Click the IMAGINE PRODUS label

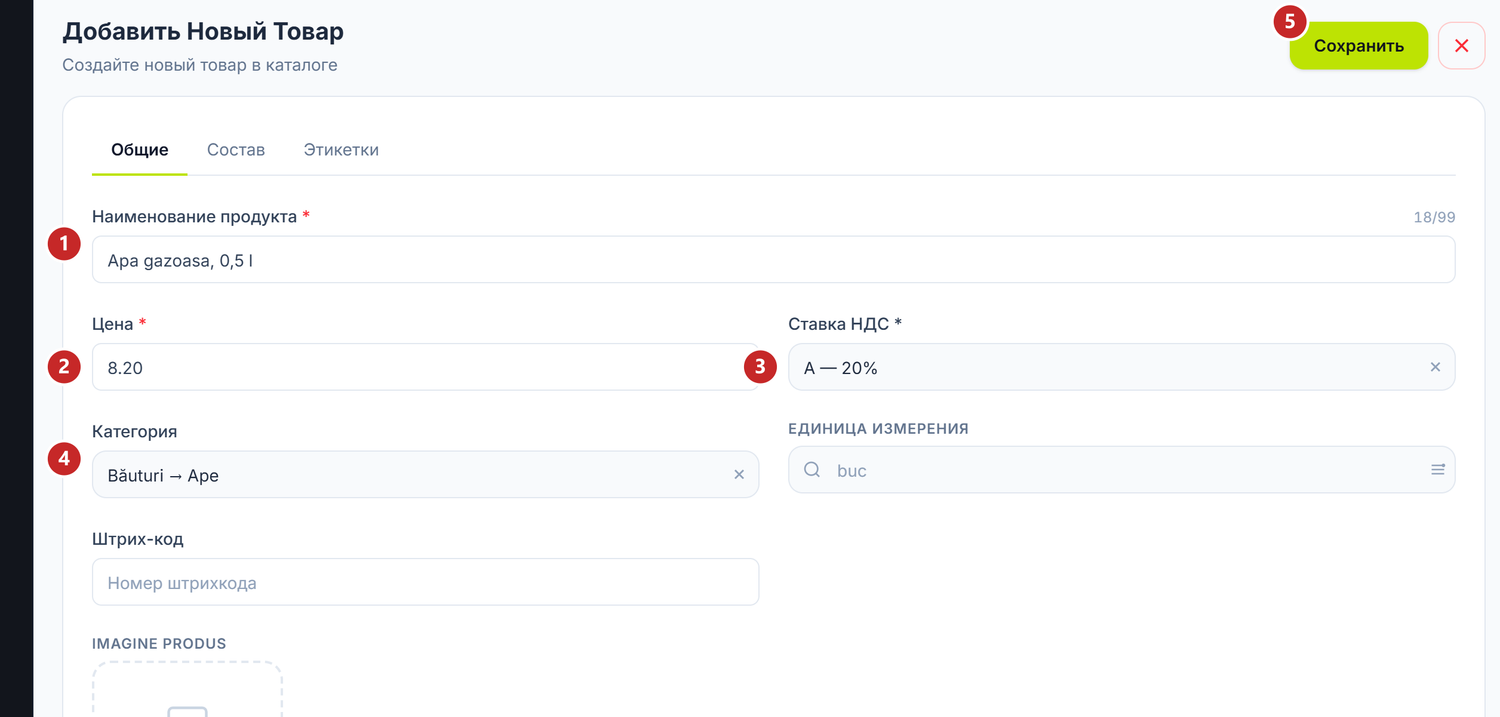point(159,643)
